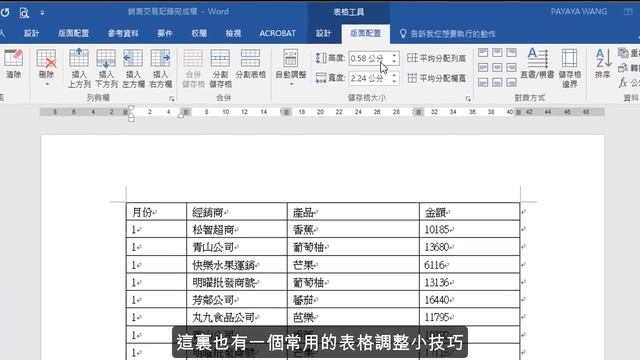This screenshot has height=360, width=640.
Task: Expand the 自動調整 dropdown arrow
Action: click(291, 84)
